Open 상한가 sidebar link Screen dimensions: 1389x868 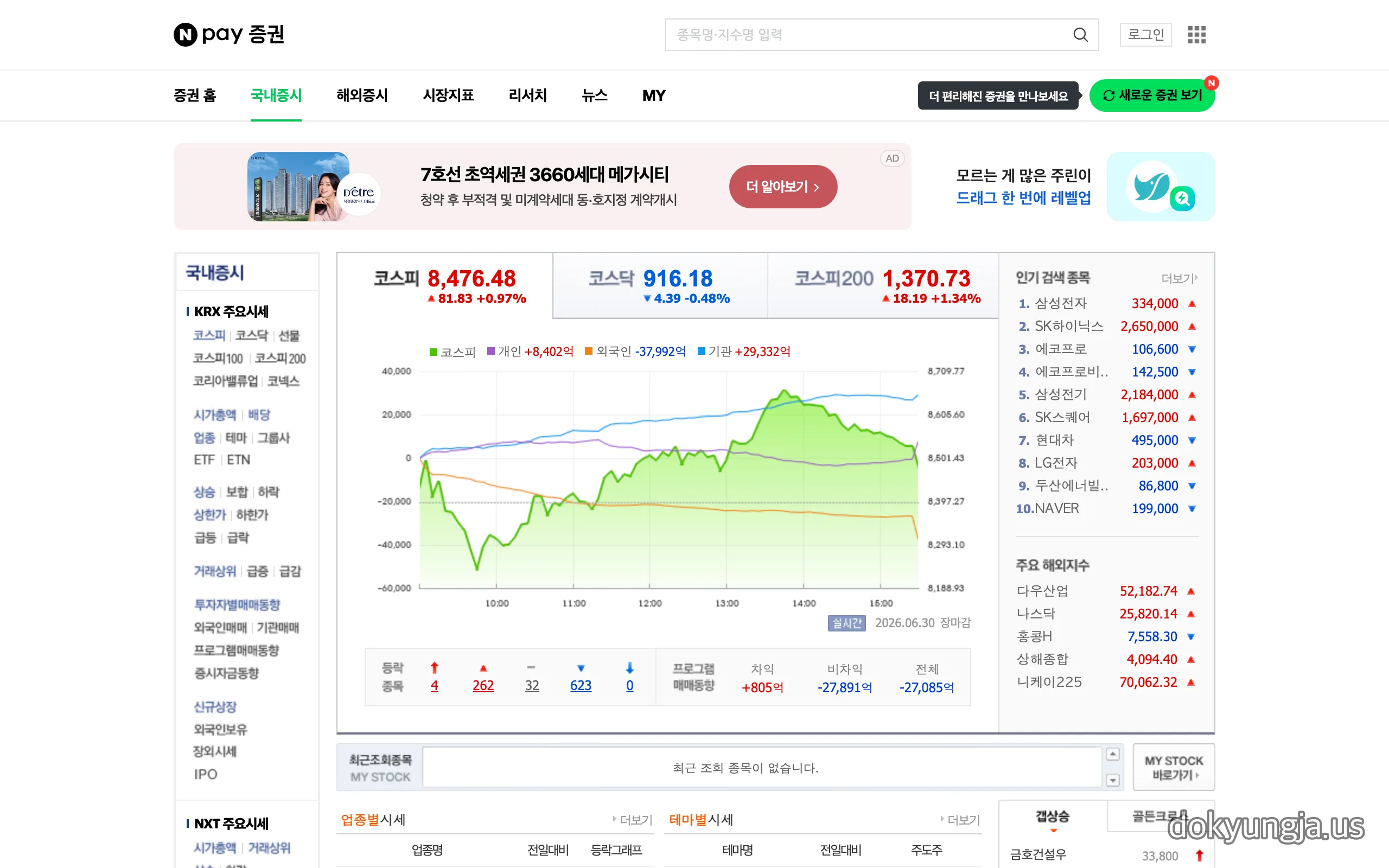pos(209,515)
